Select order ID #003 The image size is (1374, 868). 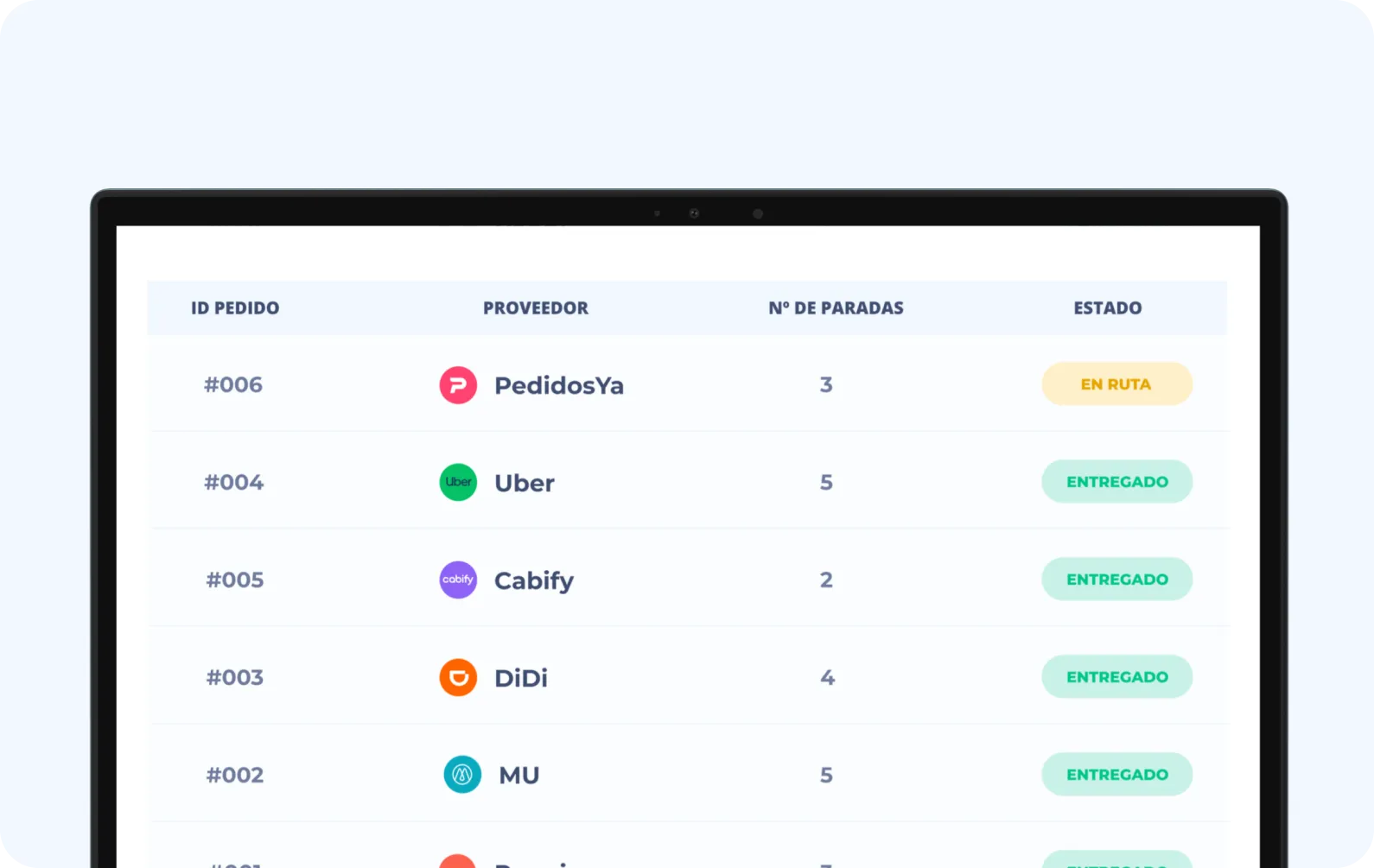(235, 677)
